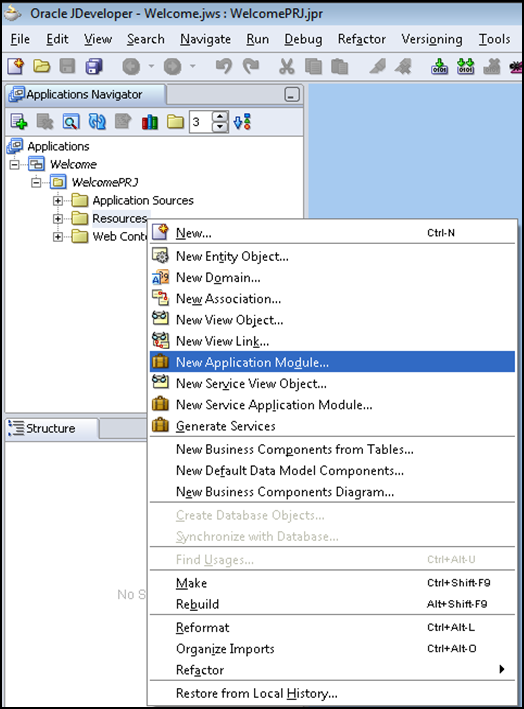Choose New Business Components Diagram...
This screenshot has width=524, height=709.
[332, 492]
